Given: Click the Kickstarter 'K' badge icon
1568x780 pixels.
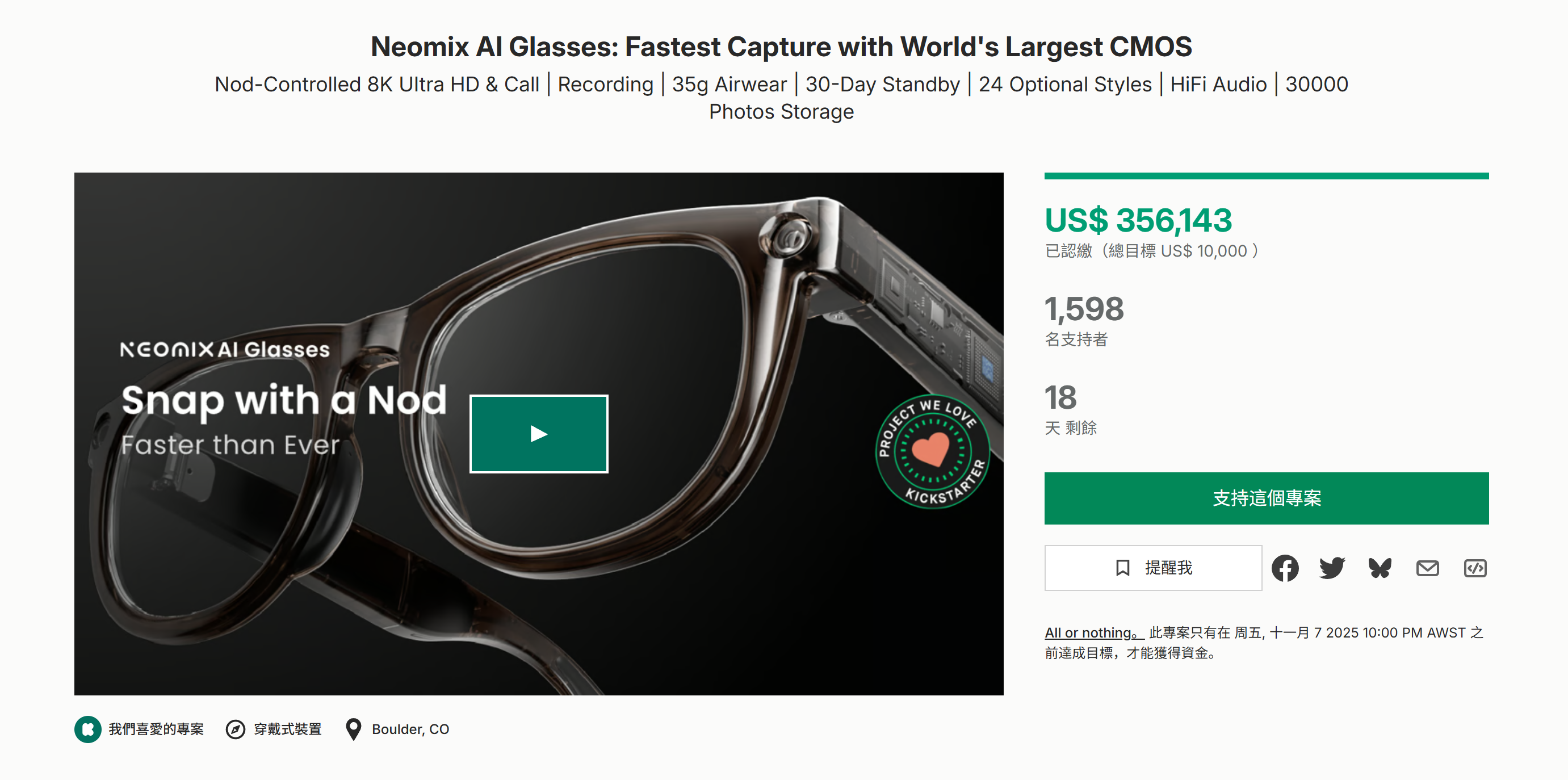Looking at the screenshot, I should point(87,729).
